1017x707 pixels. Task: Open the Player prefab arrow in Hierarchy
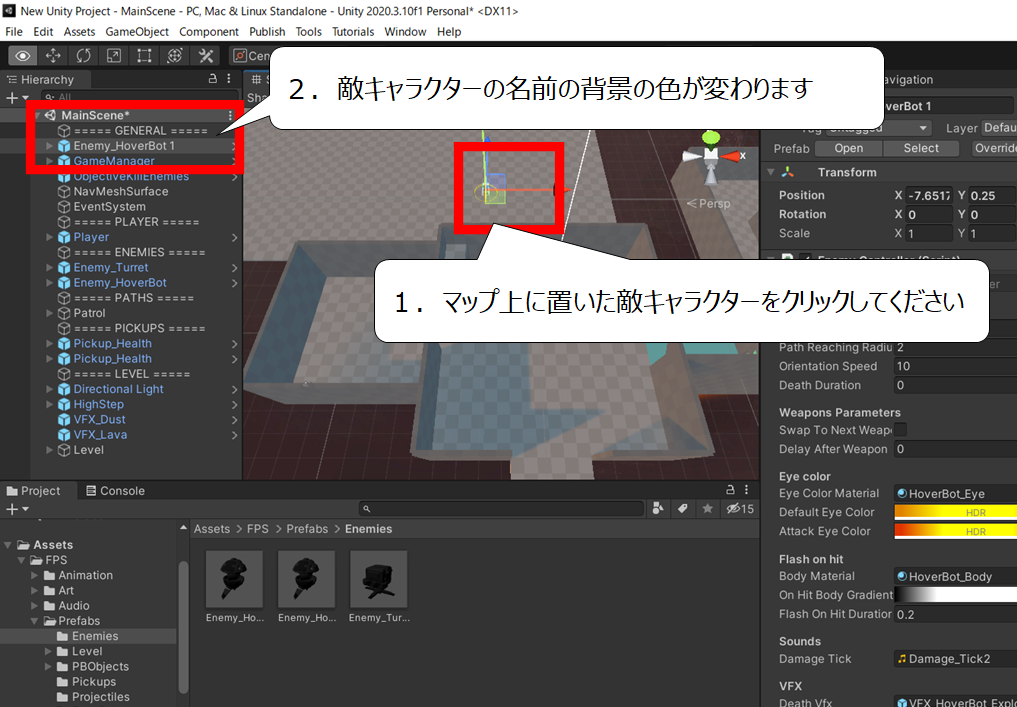coord(234,237)
